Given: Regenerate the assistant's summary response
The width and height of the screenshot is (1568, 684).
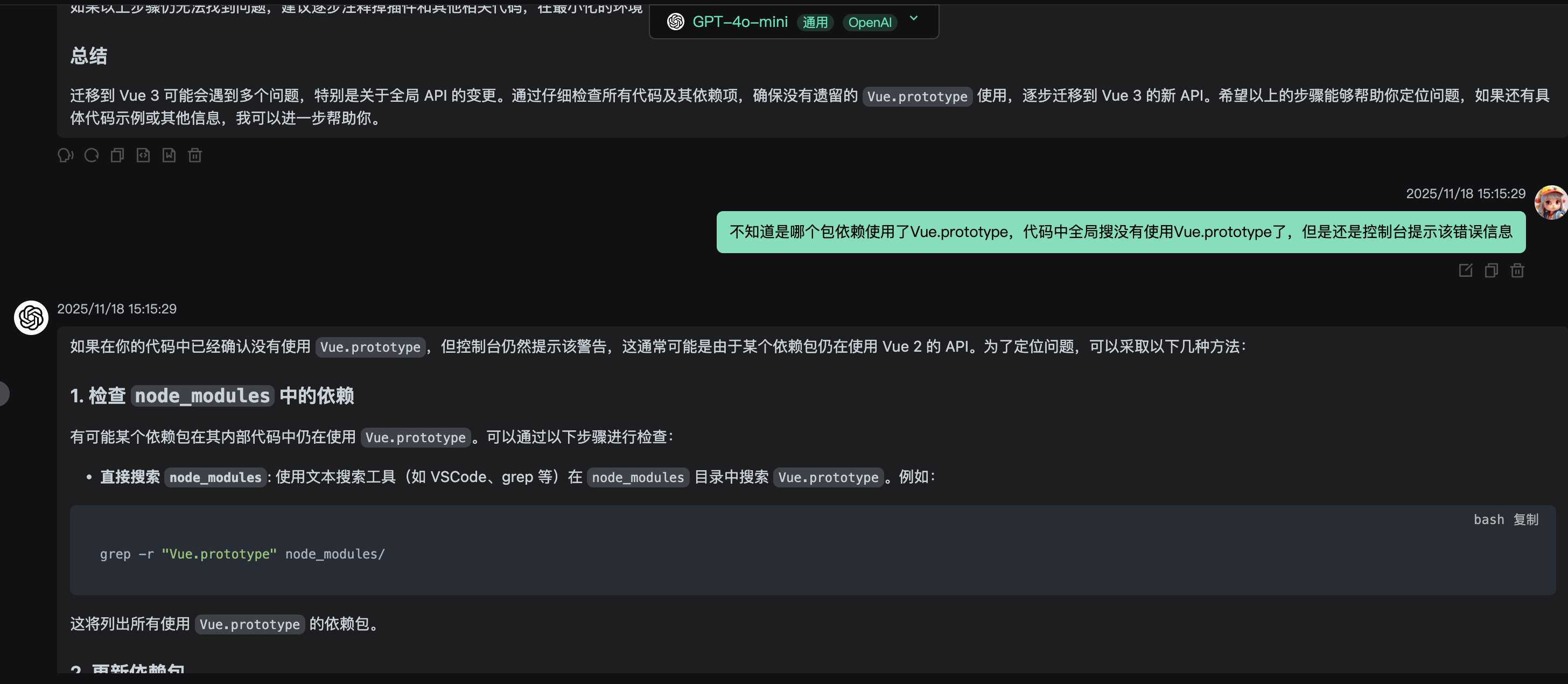Looking at the screenshot, I should 92,155.
